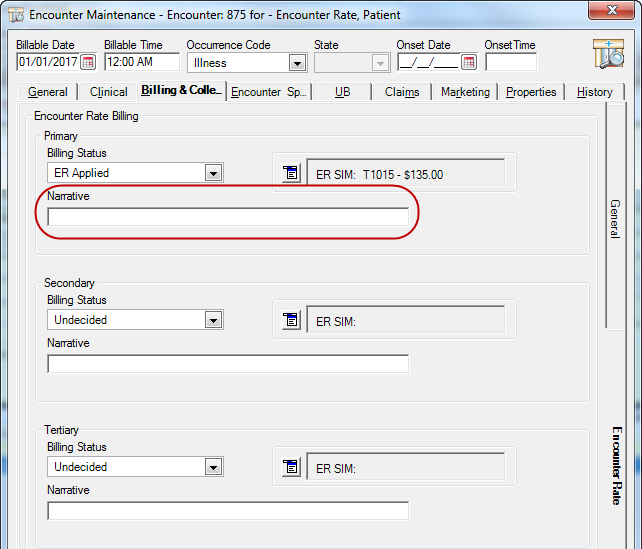Screen dimensions: 642x549
Task: Click Primary ER SIM T1015 - $135.00 field
Action: [406, 173]
